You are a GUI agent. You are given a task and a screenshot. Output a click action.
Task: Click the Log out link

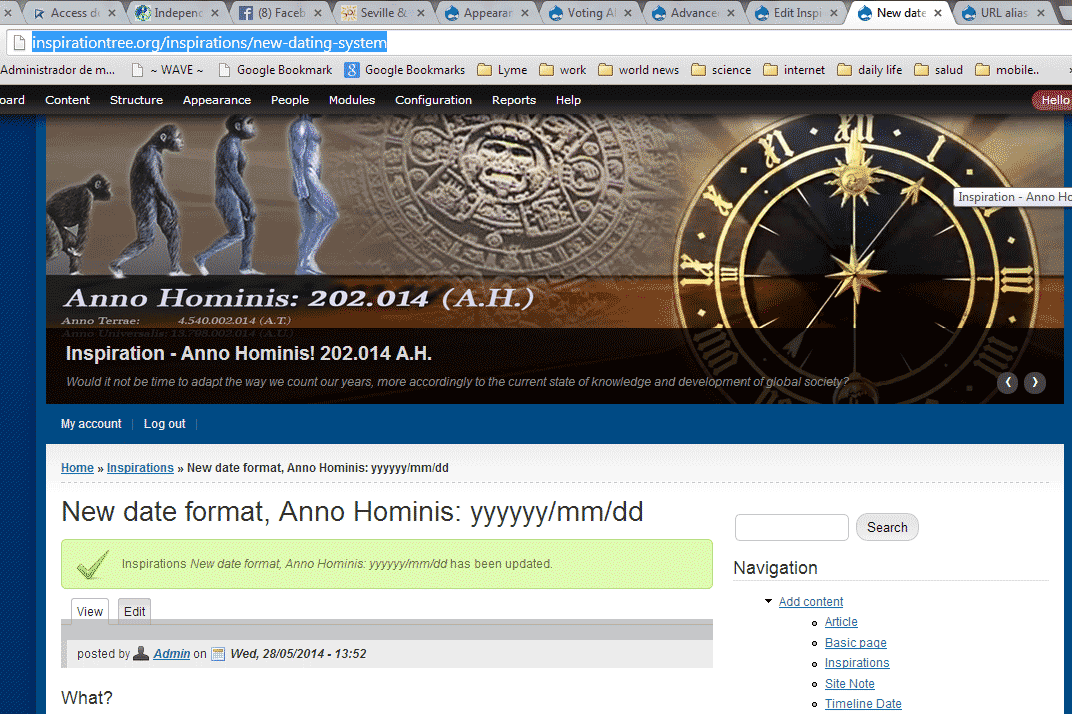click(164, 423)
